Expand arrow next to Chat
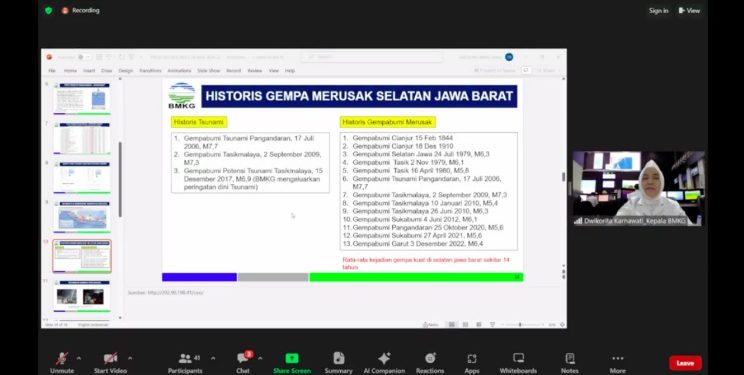 (260, 358)
